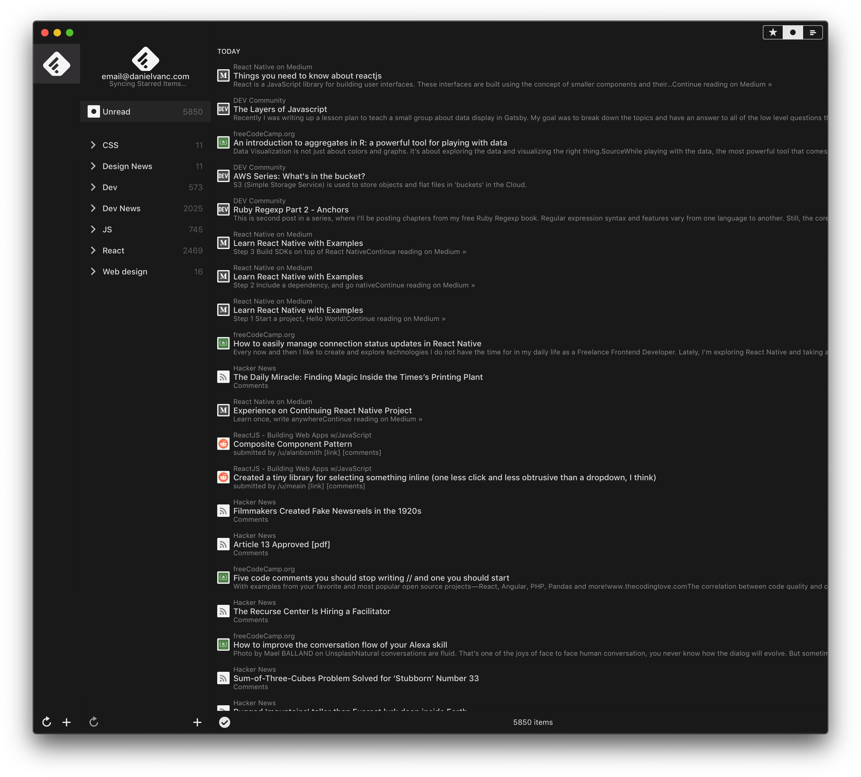Expand the CSS folder
The image size is (861, 777).
[x=93, y=145]
